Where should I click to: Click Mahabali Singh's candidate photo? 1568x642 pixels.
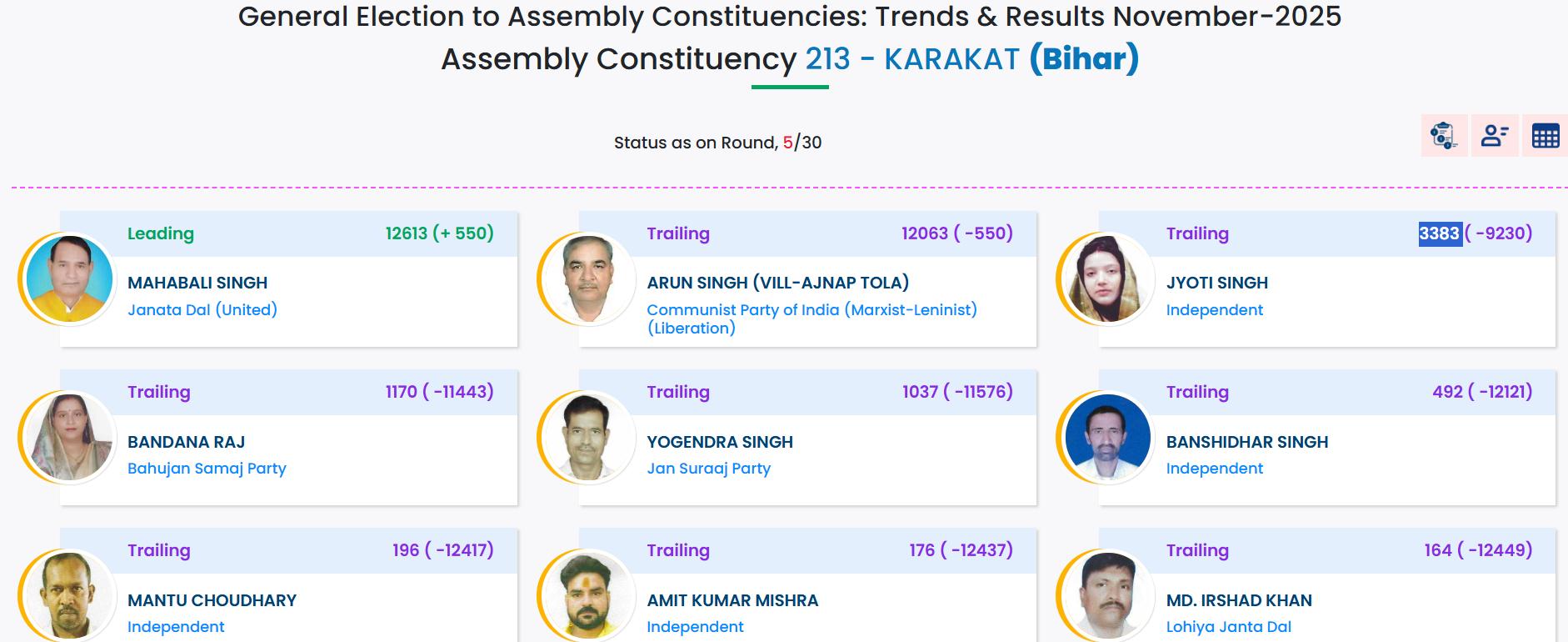coord(69,279)
